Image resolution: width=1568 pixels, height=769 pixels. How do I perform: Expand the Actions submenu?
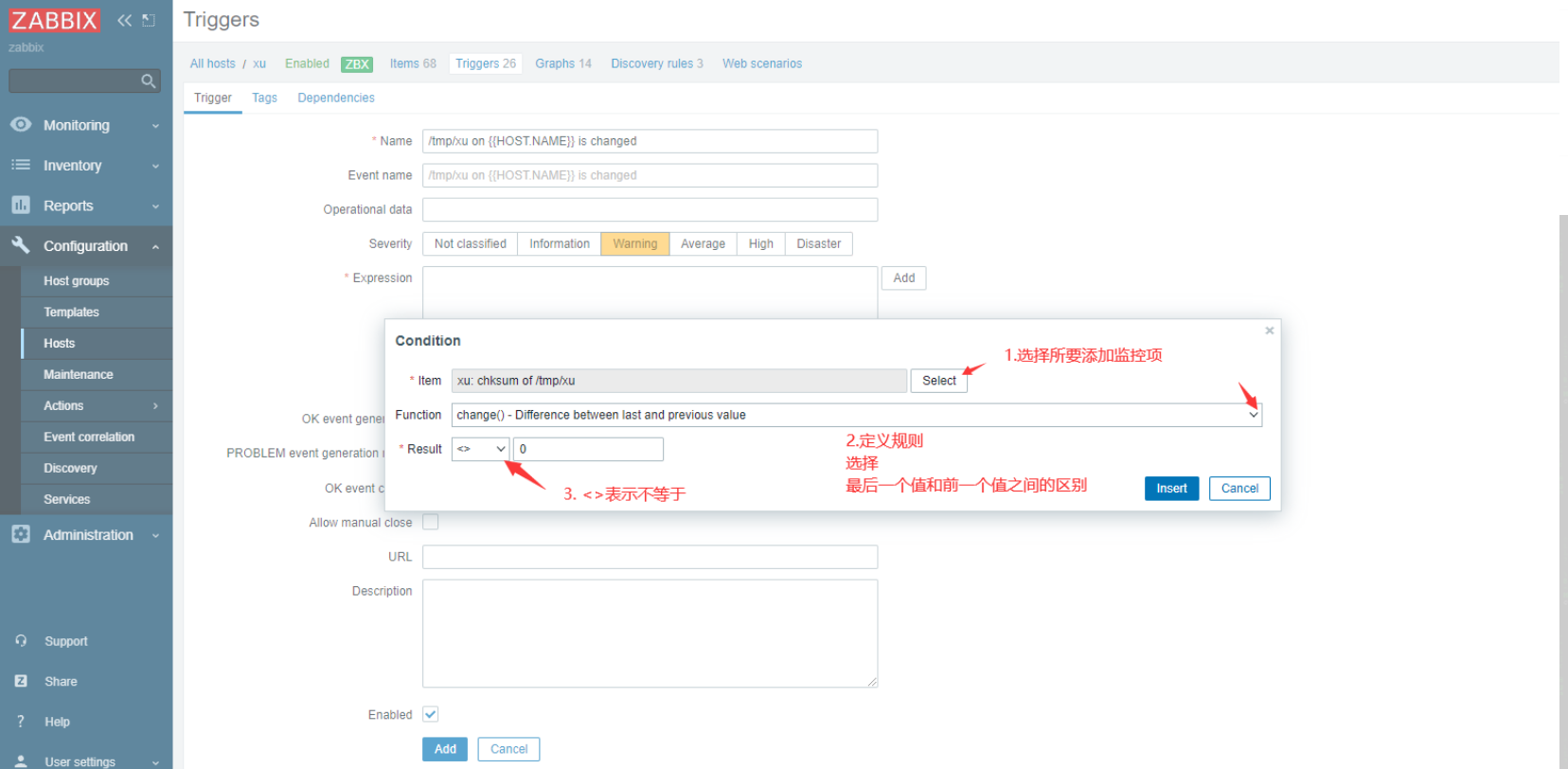155,406
